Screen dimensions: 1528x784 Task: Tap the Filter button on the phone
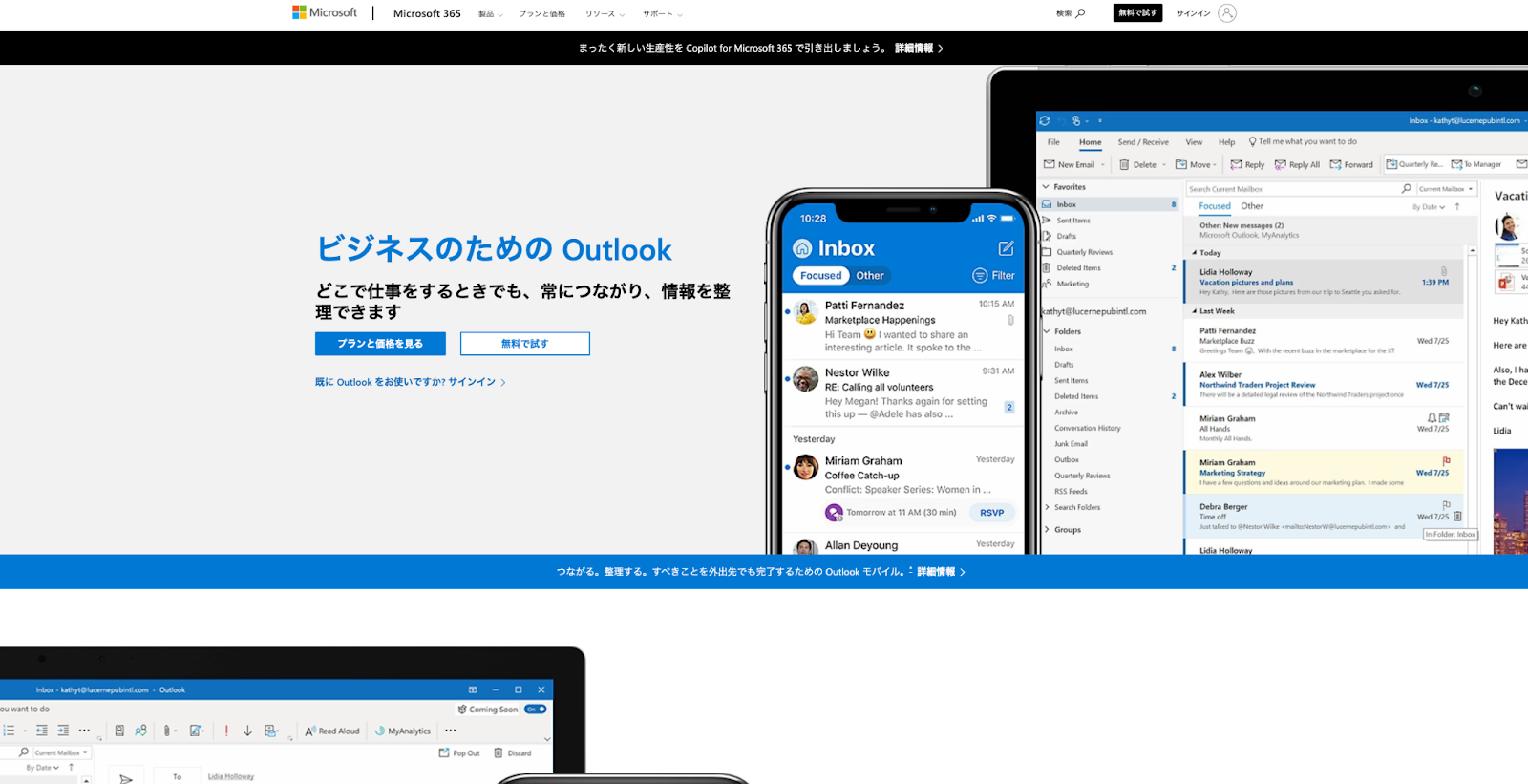[x=993, y=276]
